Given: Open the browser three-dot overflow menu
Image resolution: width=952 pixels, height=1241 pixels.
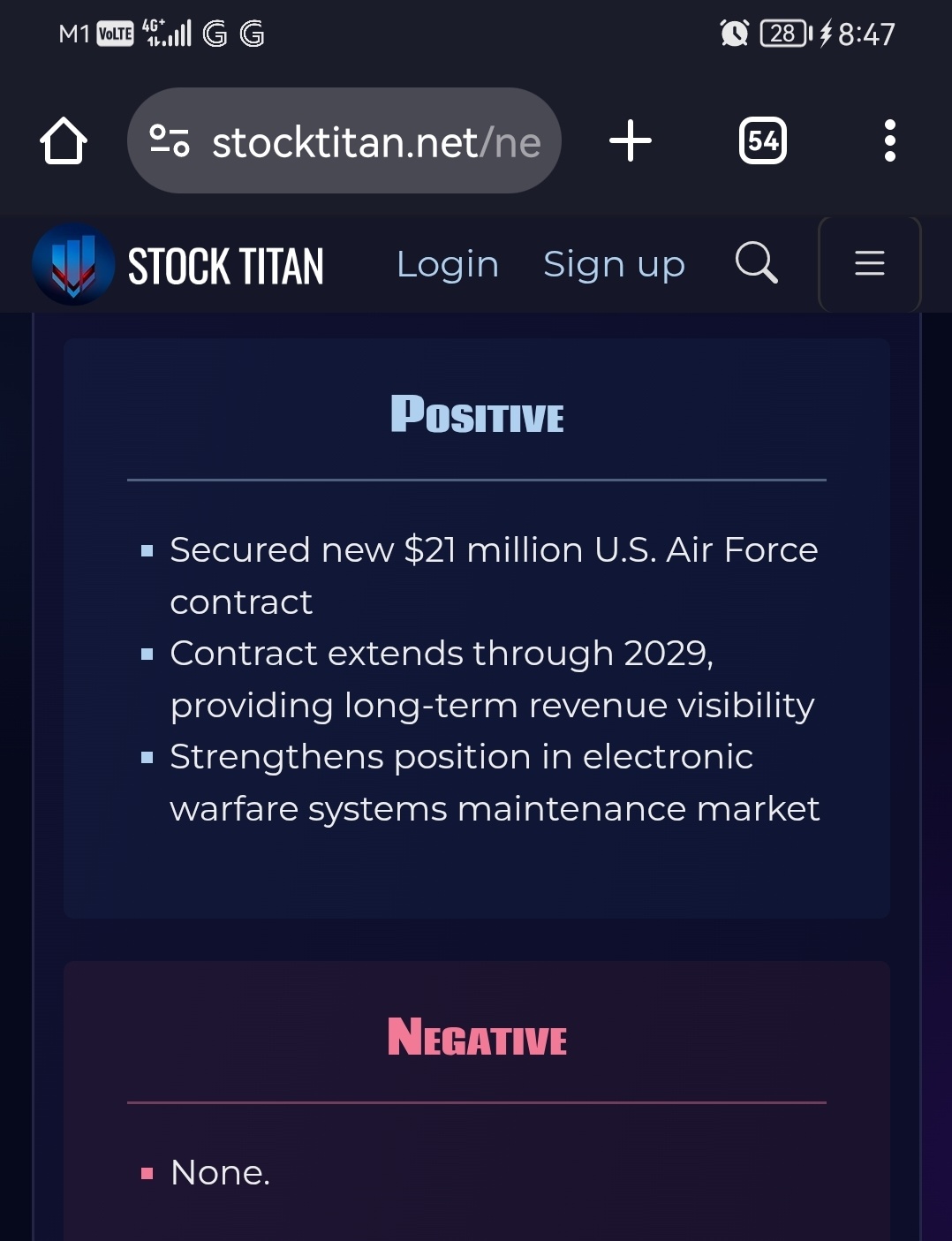Looking at the screenshot, I should [890, 140].
